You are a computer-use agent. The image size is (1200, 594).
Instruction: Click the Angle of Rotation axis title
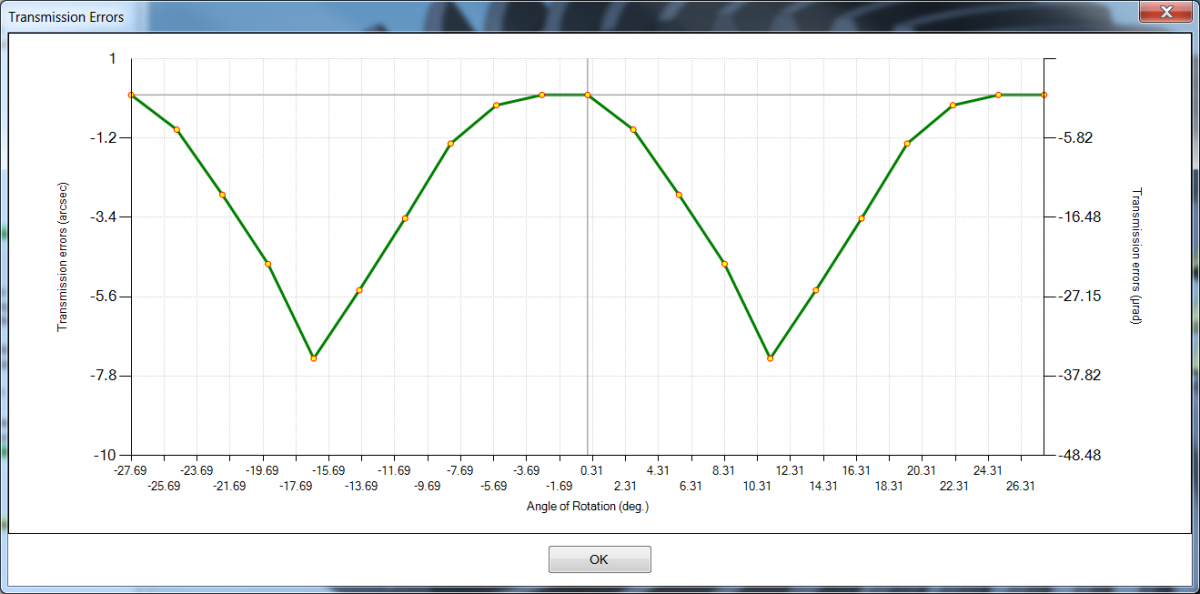(x=588, y=506)
